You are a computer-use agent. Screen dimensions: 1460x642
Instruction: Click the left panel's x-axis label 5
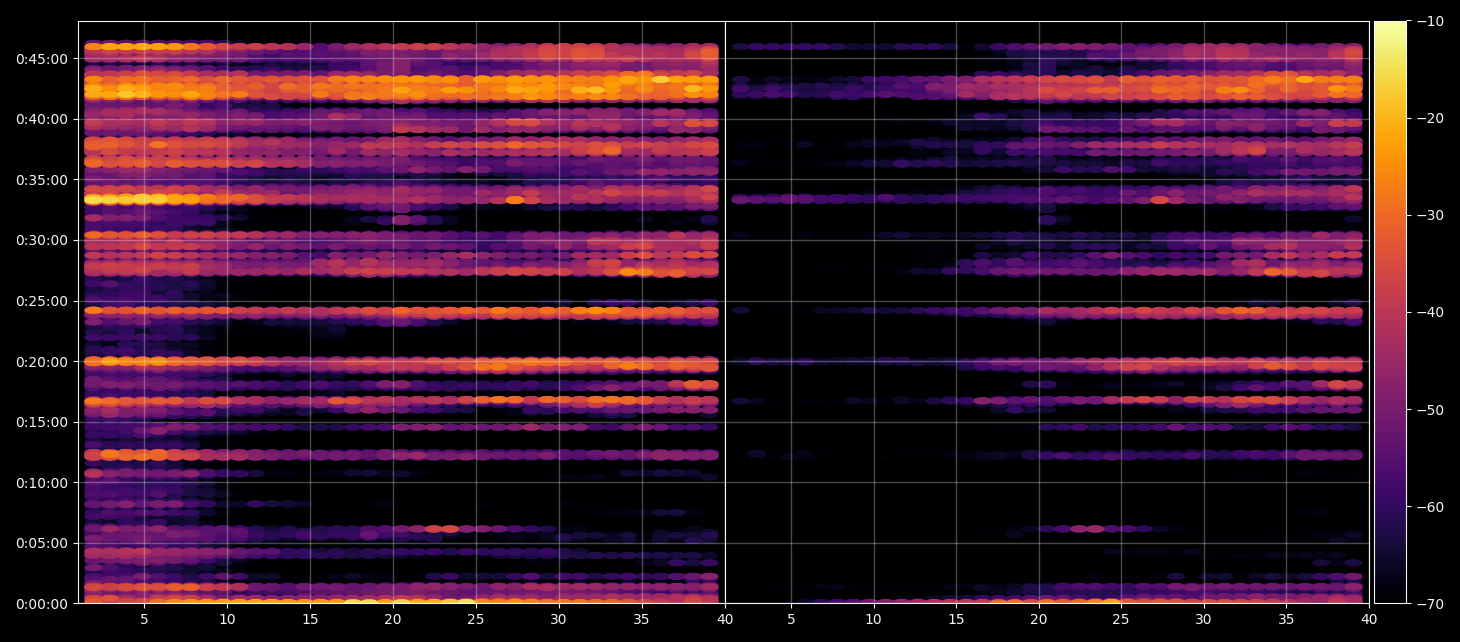pos(144,620)
